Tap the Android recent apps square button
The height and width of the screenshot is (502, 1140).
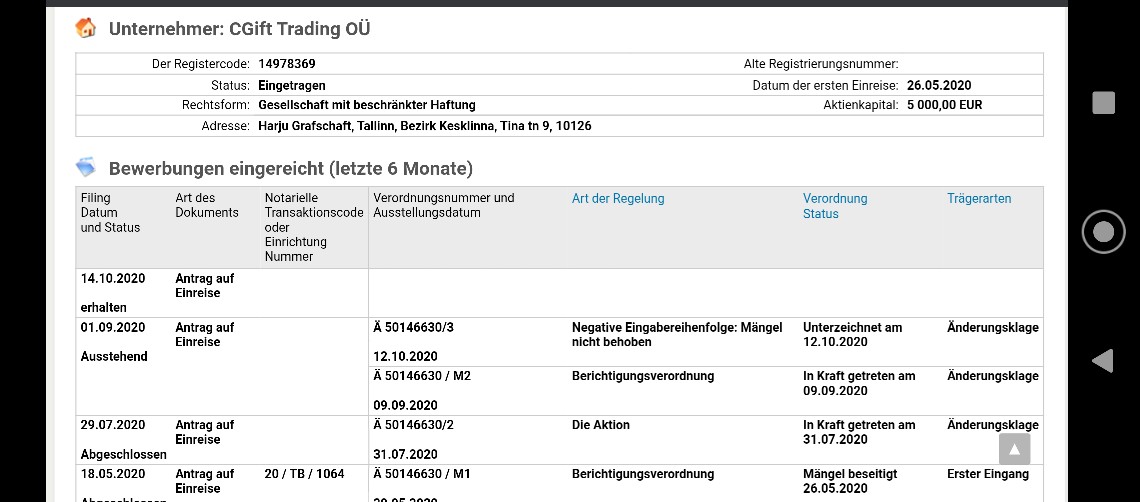point(1103,102)
